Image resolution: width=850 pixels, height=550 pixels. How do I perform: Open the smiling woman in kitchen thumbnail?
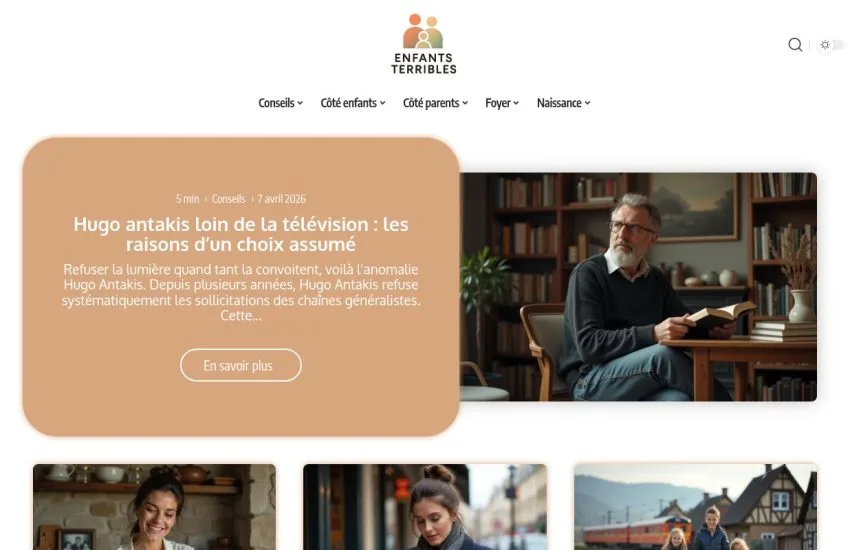click(x=154, y=507)
